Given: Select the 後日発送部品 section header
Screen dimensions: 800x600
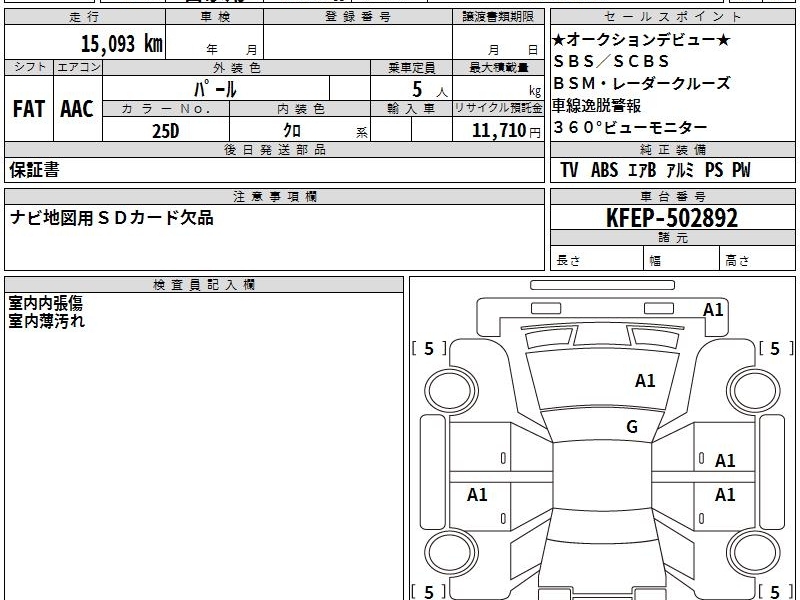Looking at the screenshot, I should (x=274, y=149).
